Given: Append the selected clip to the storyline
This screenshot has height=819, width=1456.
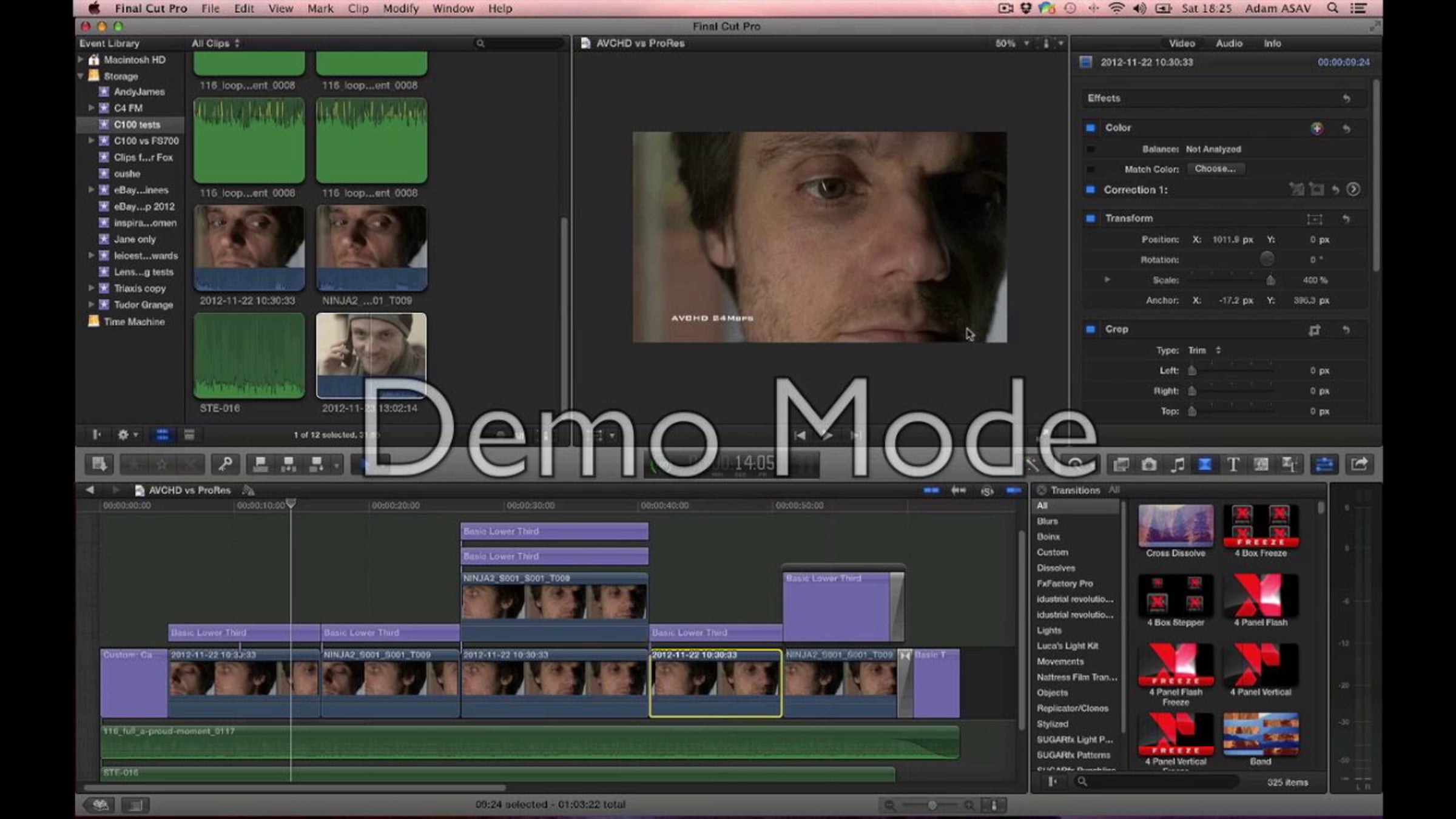Looking at the screenshot, I should coord(317,465).
